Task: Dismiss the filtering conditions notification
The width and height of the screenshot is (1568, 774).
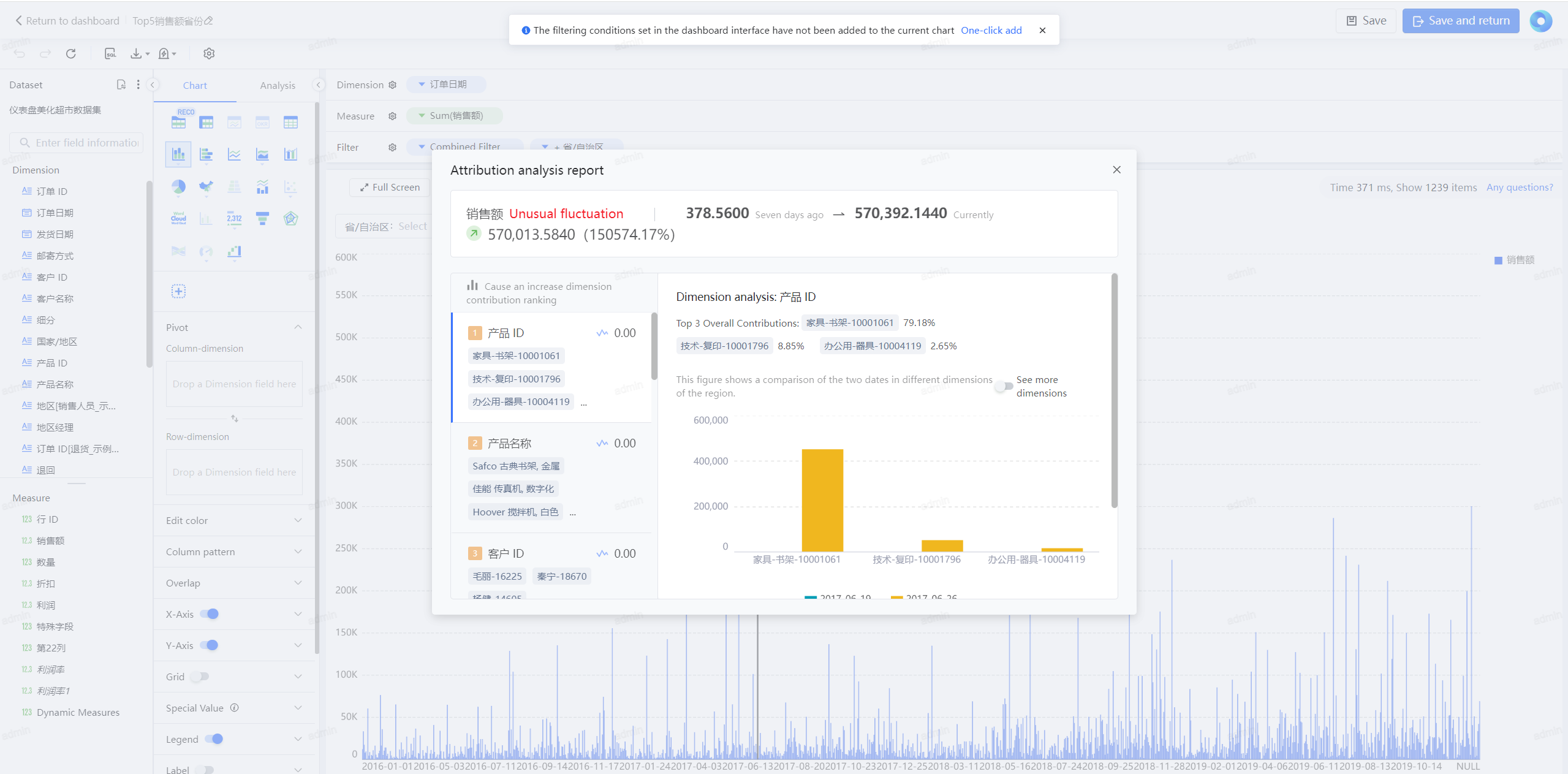Action: [x=1042, y=31]
